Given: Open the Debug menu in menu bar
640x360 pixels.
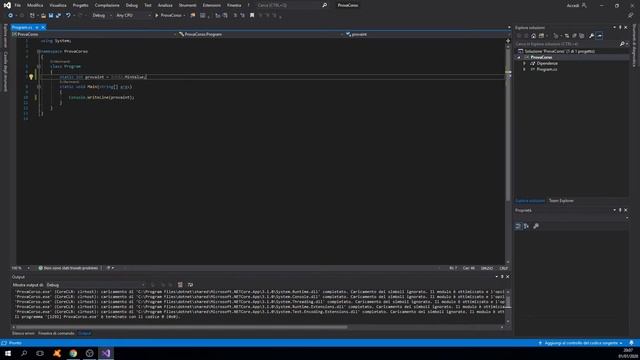Looking at the screenshot, I should tap(131, 5).
